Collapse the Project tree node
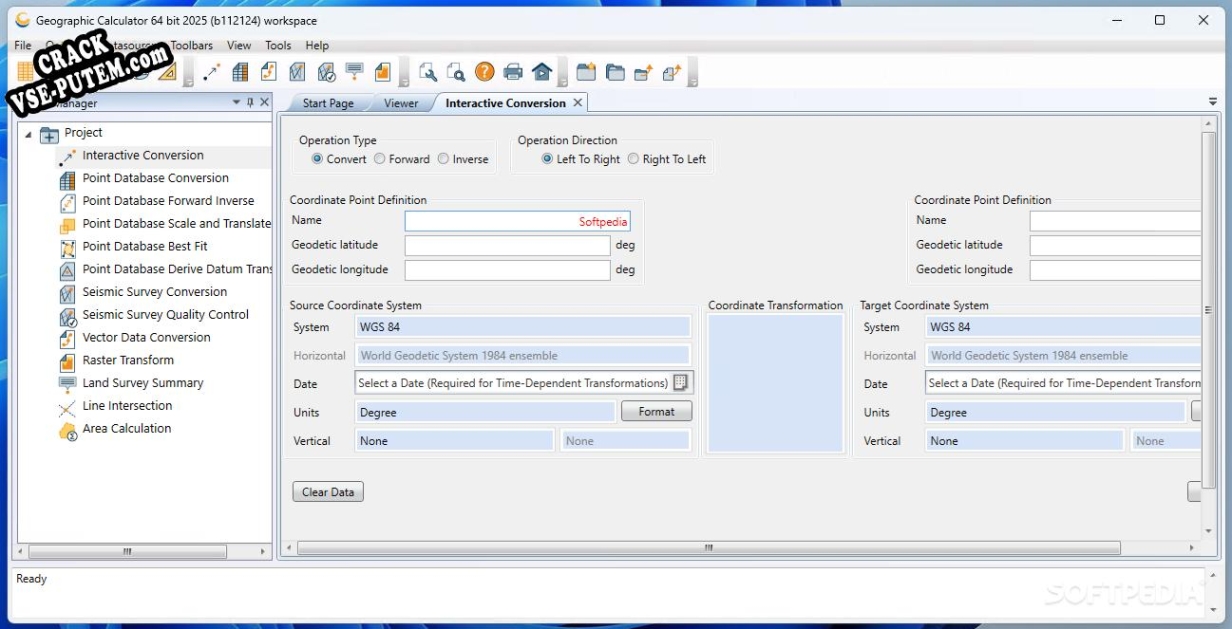Screen dimensions: 1232x629 click(28, 134)
